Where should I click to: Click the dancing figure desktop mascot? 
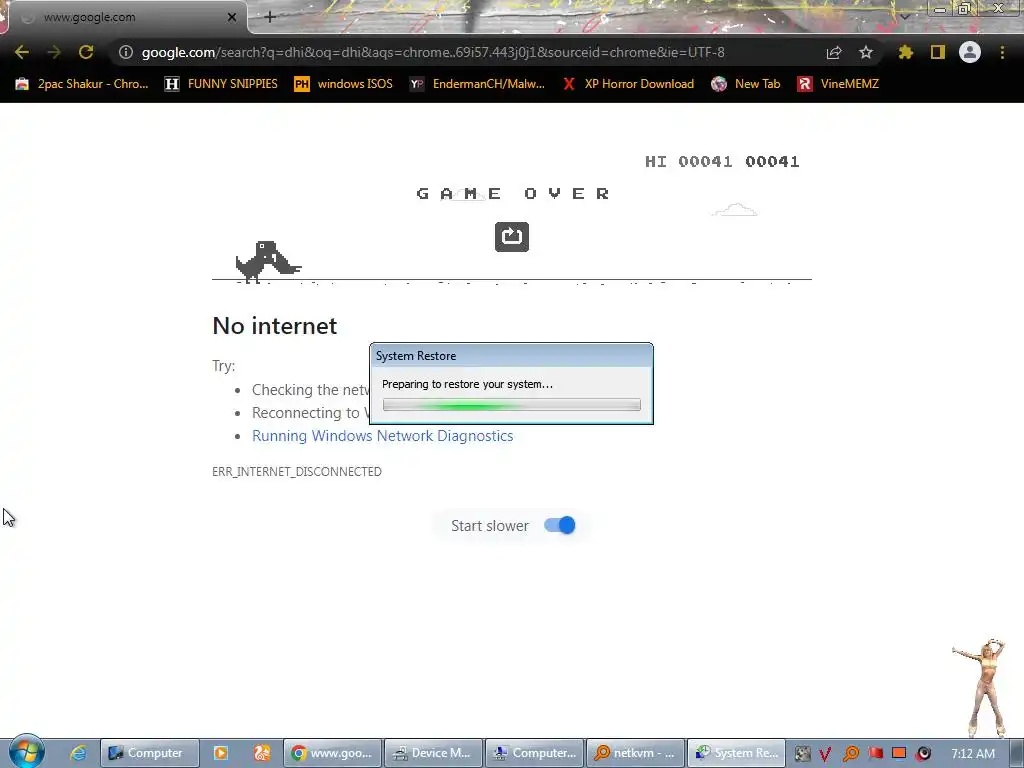984,687
